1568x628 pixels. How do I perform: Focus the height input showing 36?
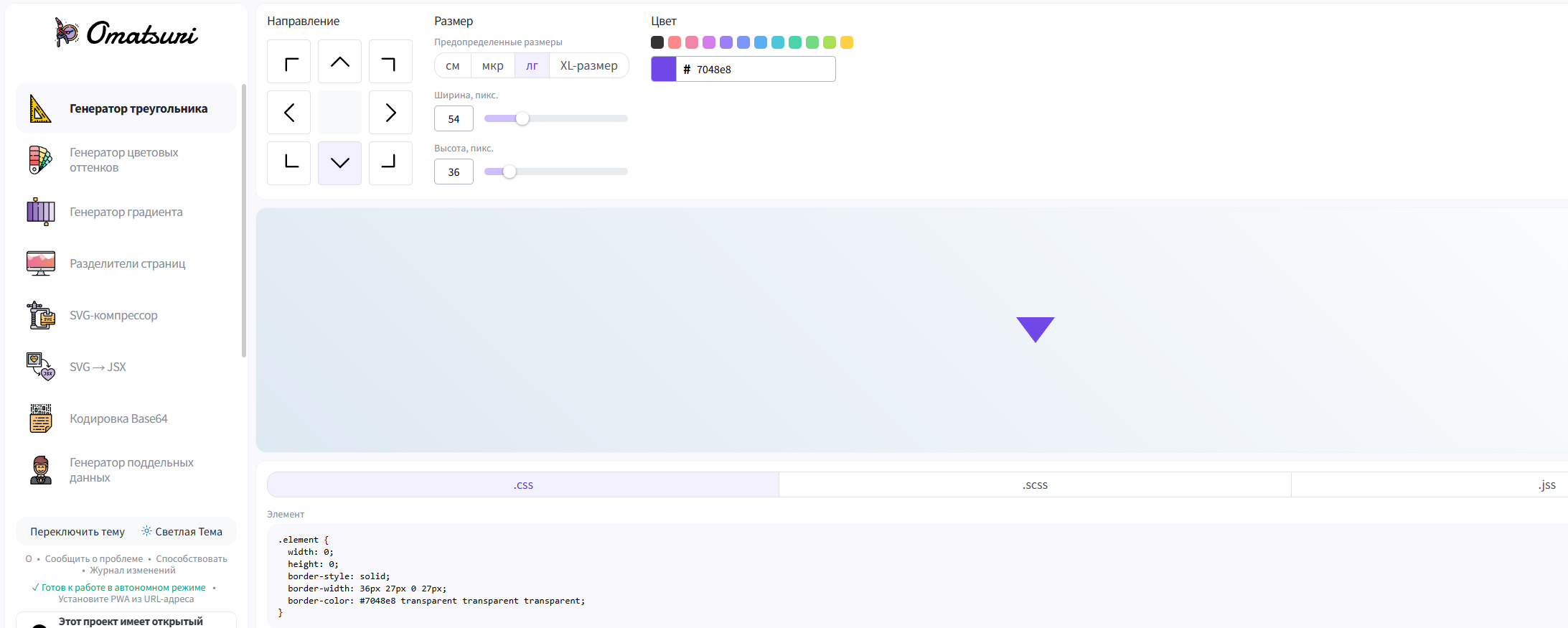tap(454, 172)
